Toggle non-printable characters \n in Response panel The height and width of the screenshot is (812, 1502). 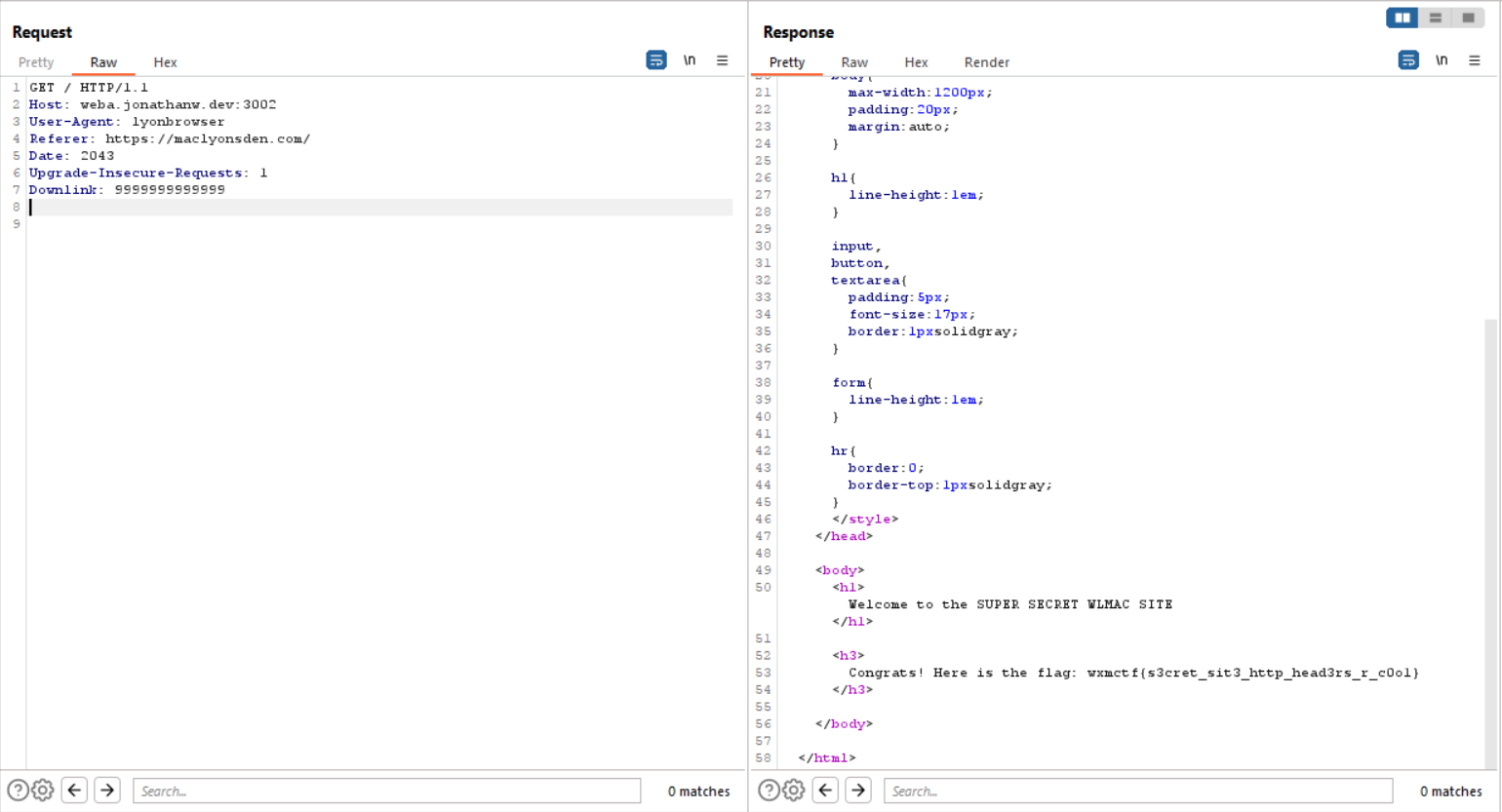point(1442,60)
